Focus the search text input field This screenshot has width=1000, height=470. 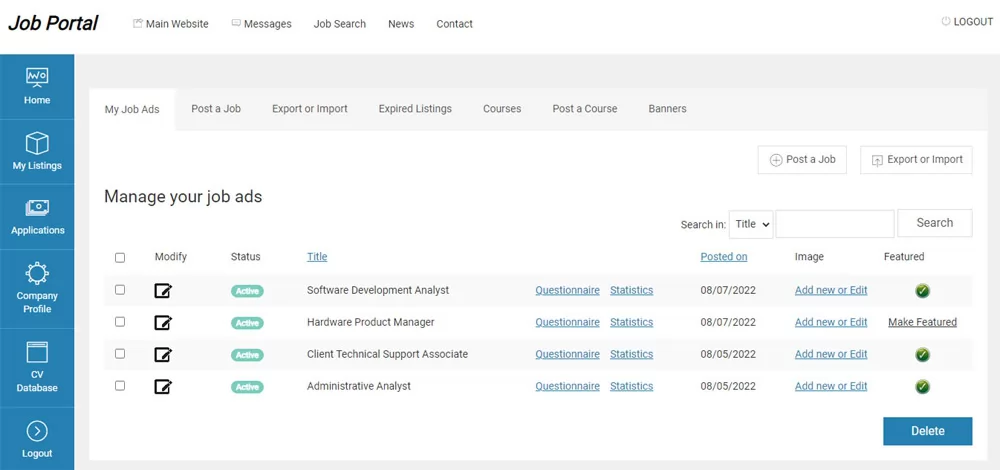click(x=835, y=224)
